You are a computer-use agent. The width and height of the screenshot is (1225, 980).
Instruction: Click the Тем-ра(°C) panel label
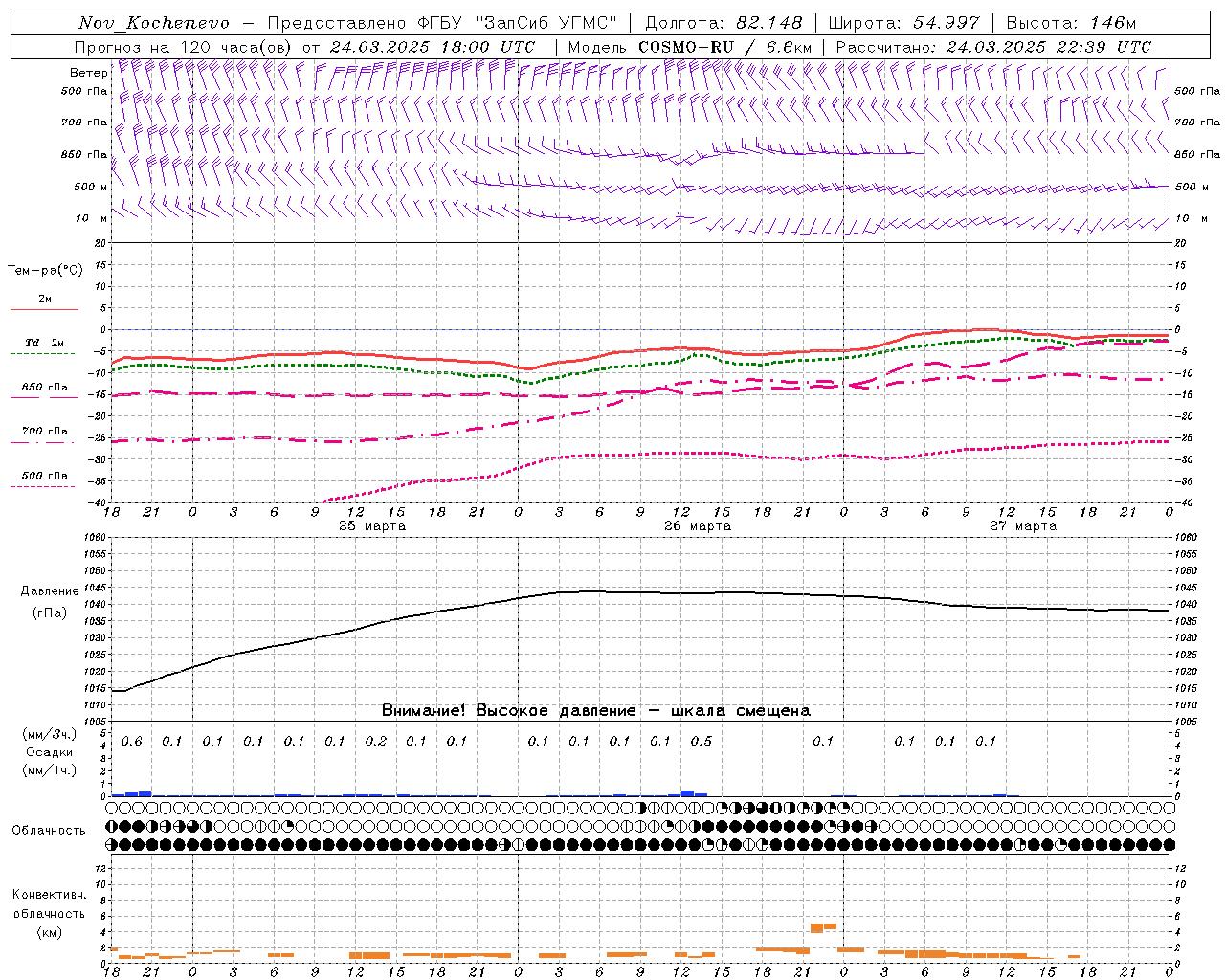pyautogui.click(x=45, y=271)
